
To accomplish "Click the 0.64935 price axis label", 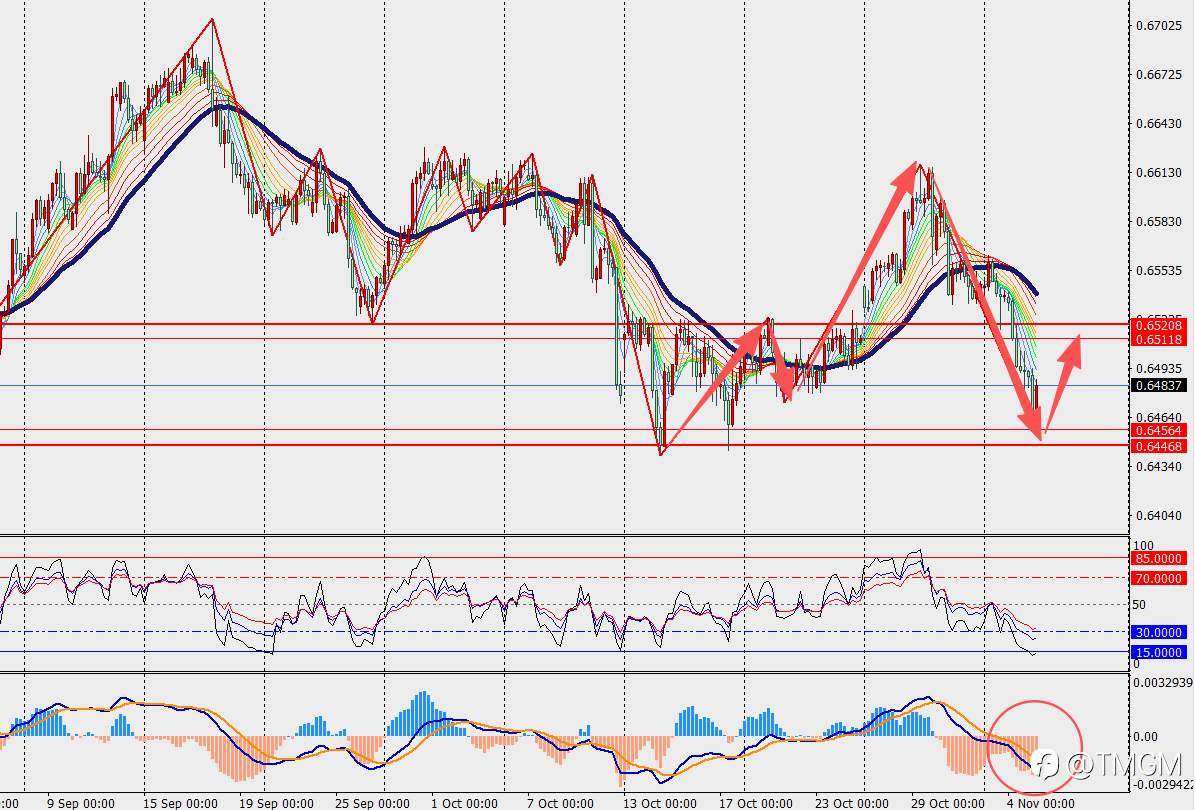I will pyautogui.click(x=1158, y=369).
